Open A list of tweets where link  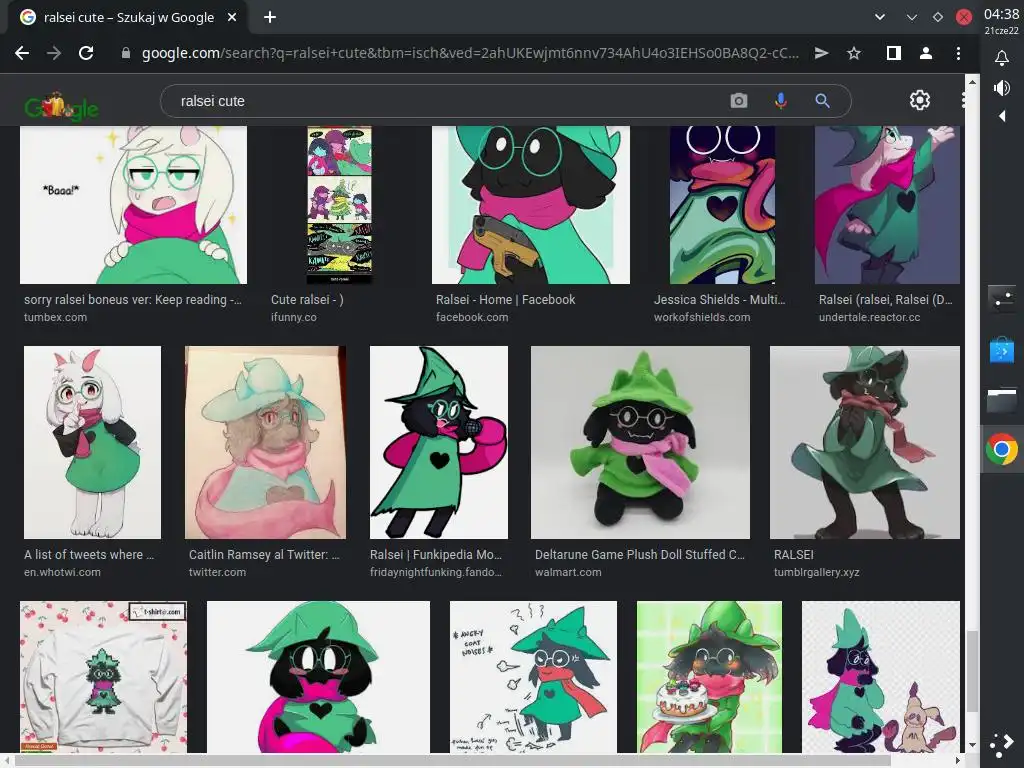[89, 554]
